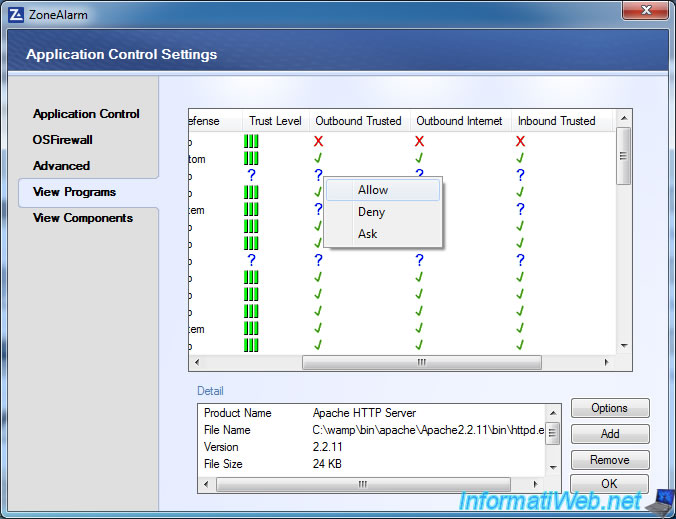Click the ZoneAlarm logo in the title bar
676x519 pixels.
point(16,15)
